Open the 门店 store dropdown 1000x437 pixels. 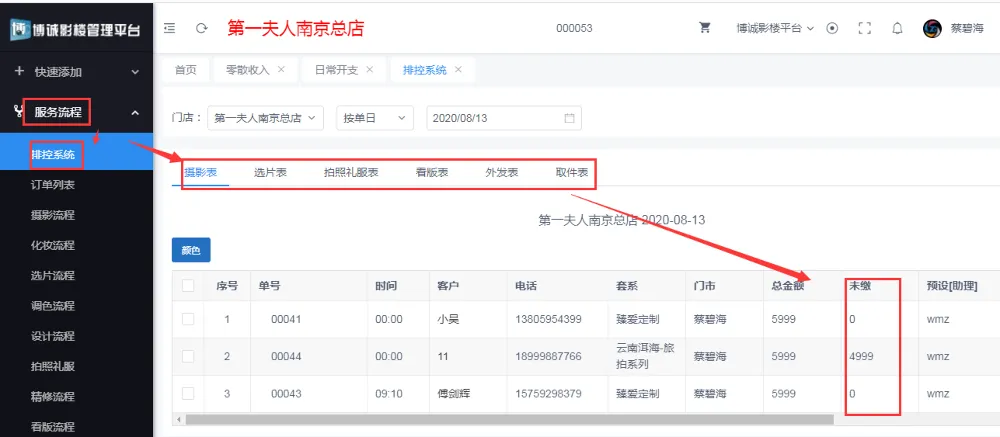click(x=266, y=118)
